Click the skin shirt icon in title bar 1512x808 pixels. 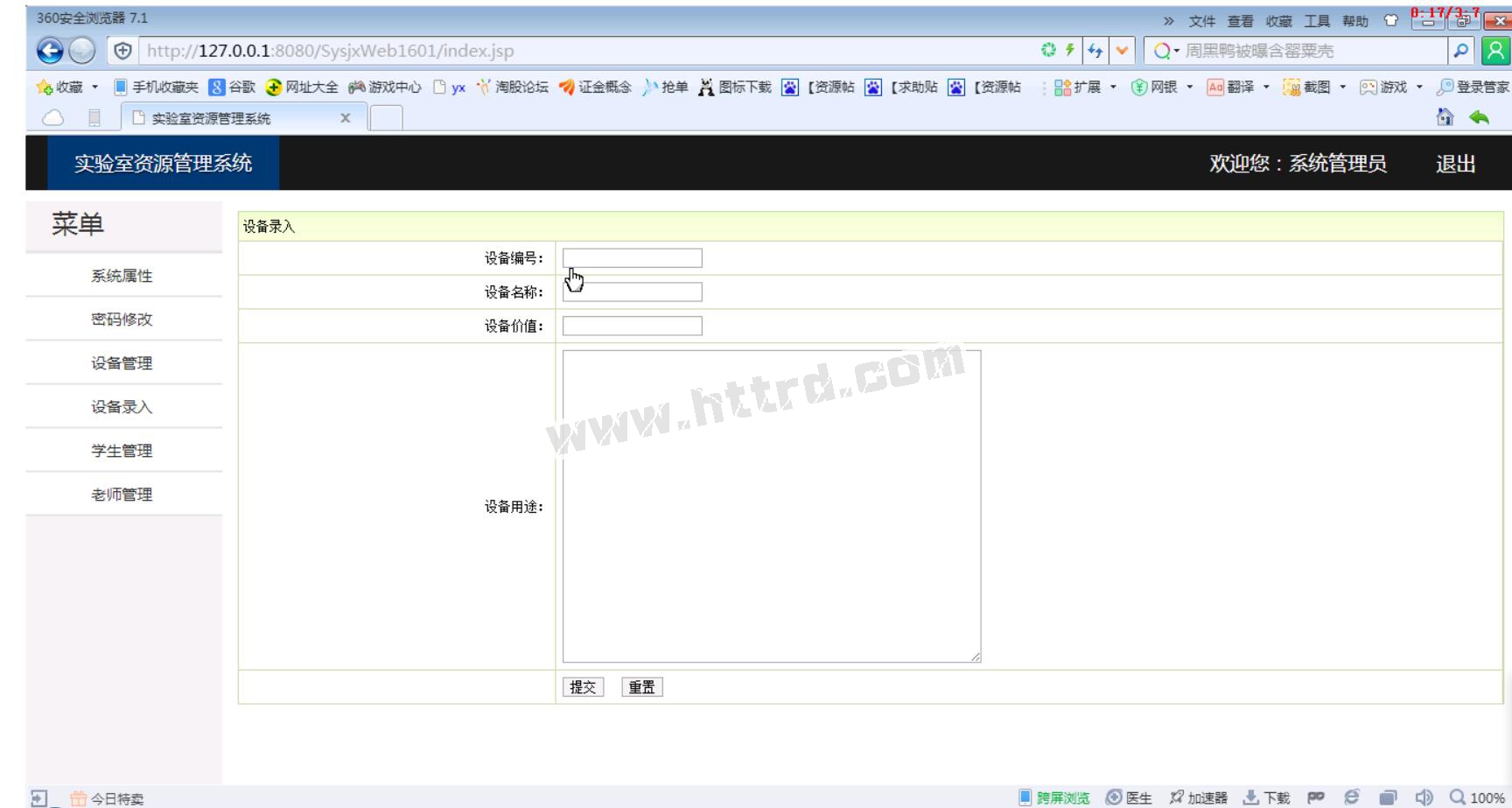coord(1391,21)
